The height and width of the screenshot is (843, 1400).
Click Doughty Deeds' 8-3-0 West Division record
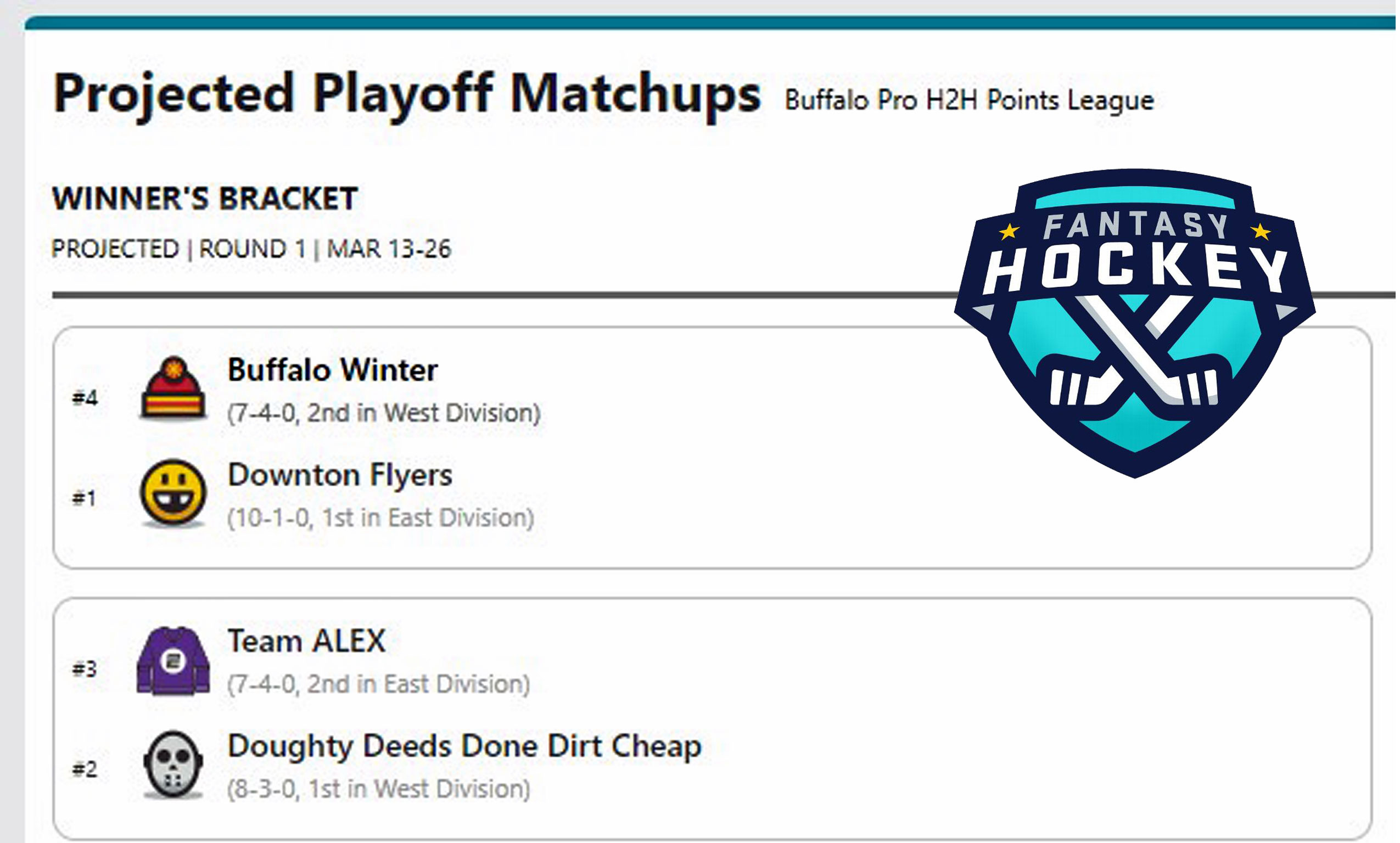pos(378,789)
